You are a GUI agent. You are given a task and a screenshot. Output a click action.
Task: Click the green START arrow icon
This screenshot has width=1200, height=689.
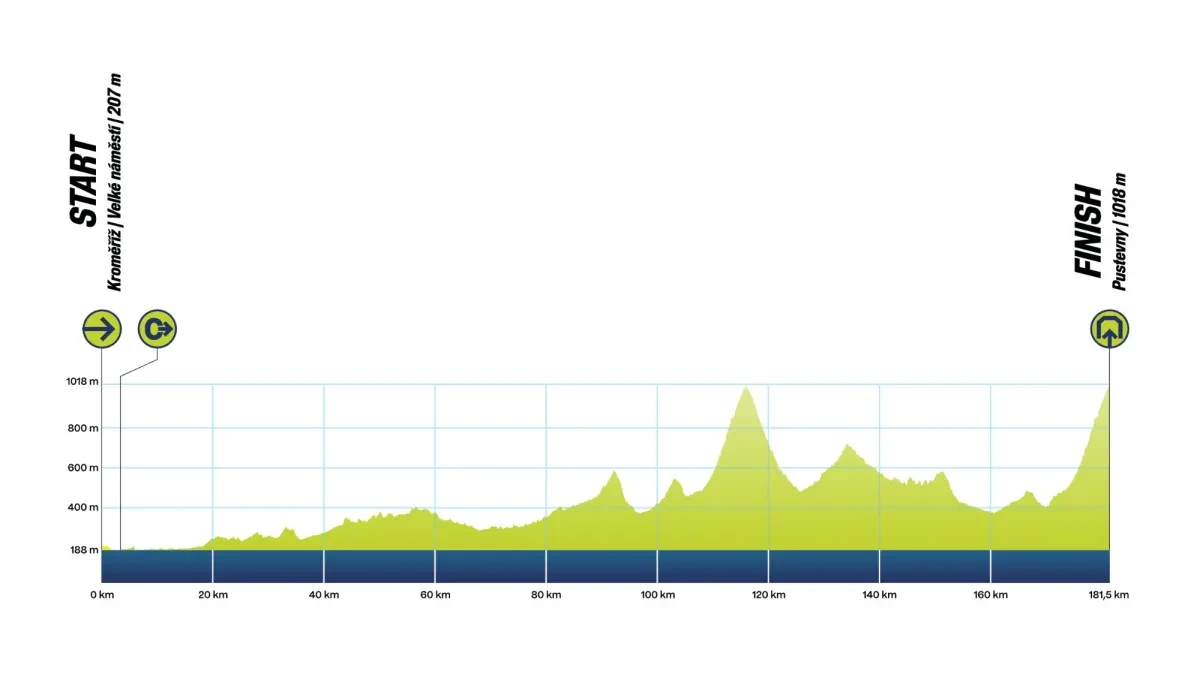click(x=102, y=328)
